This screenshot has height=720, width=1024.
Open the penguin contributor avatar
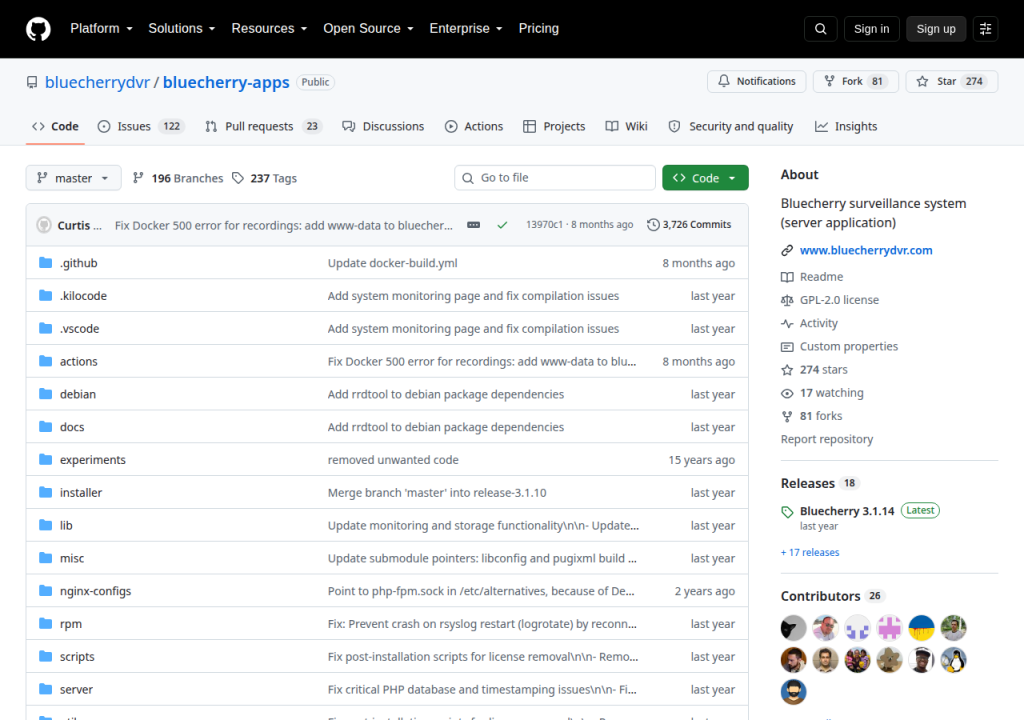(x=953, y=660)
